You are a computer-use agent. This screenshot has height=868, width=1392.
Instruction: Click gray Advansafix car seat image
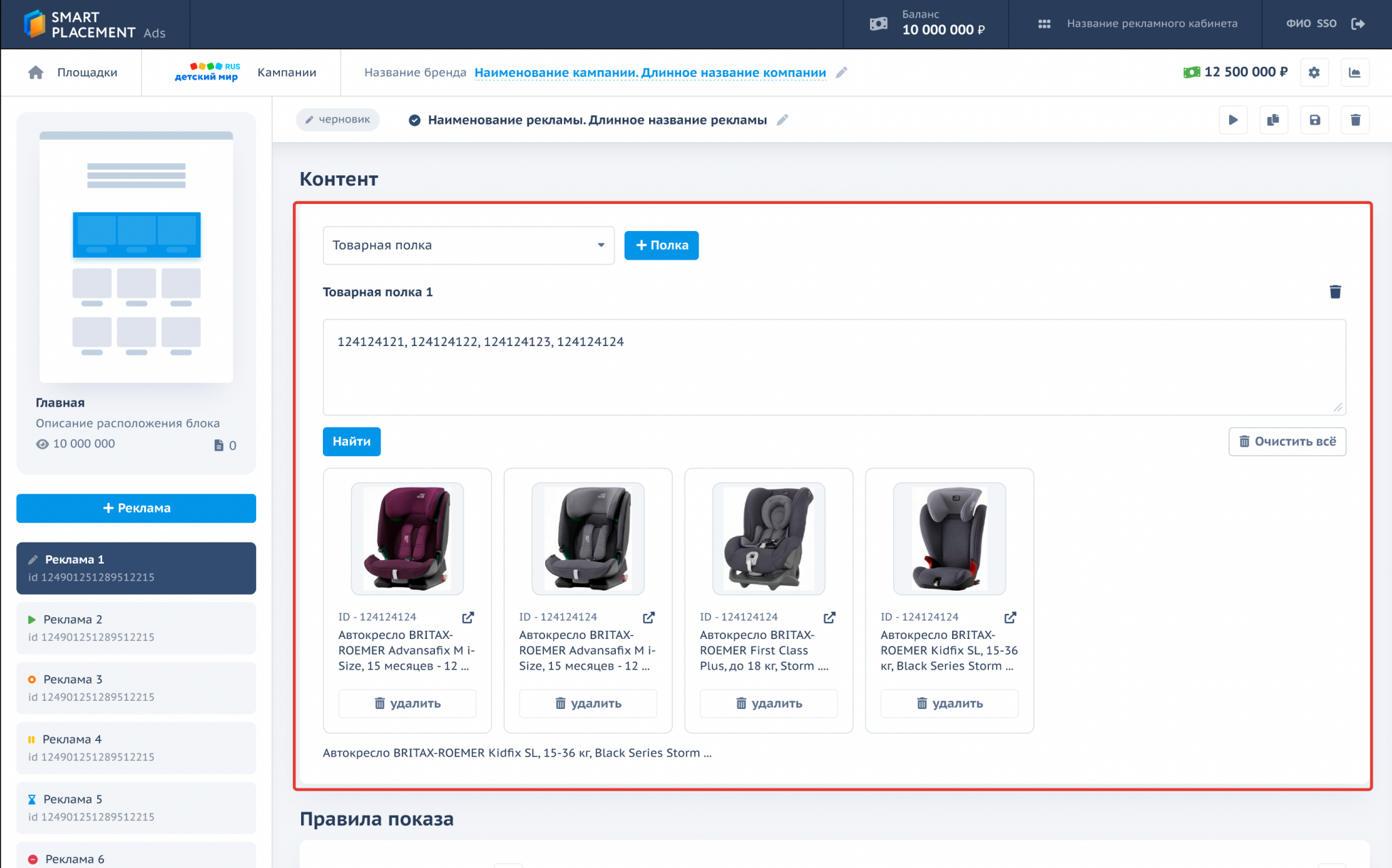[588, 538]
